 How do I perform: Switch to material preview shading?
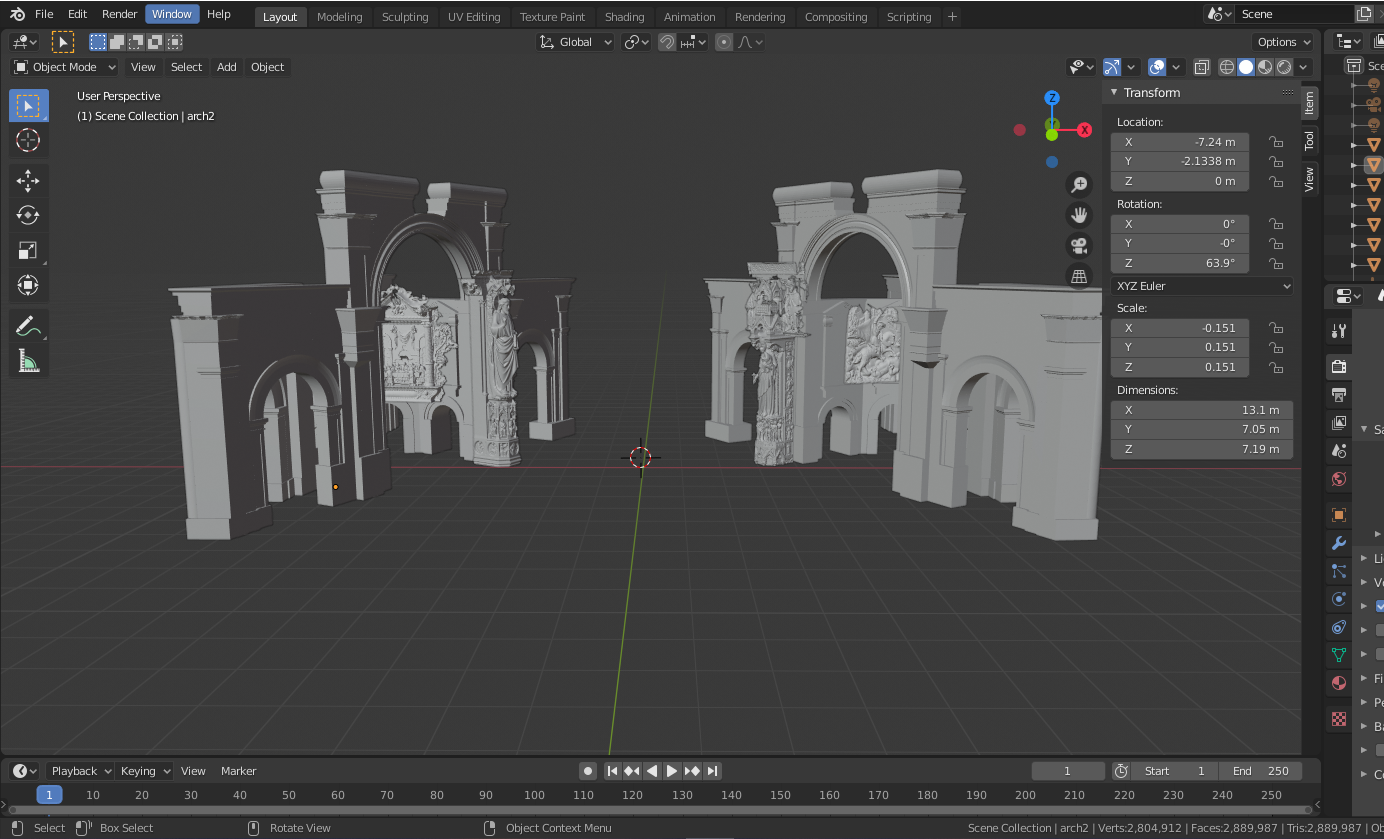(x=1265, y=67)
